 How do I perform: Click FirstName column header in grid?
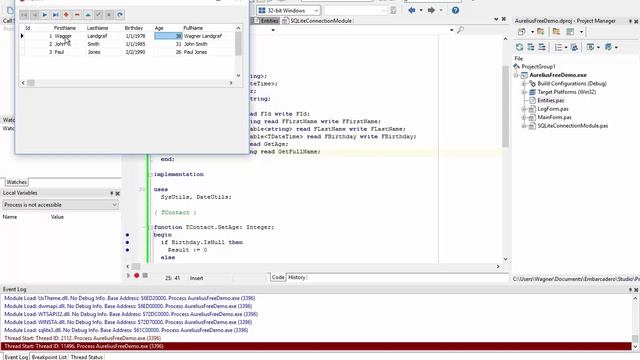[65, 28]
